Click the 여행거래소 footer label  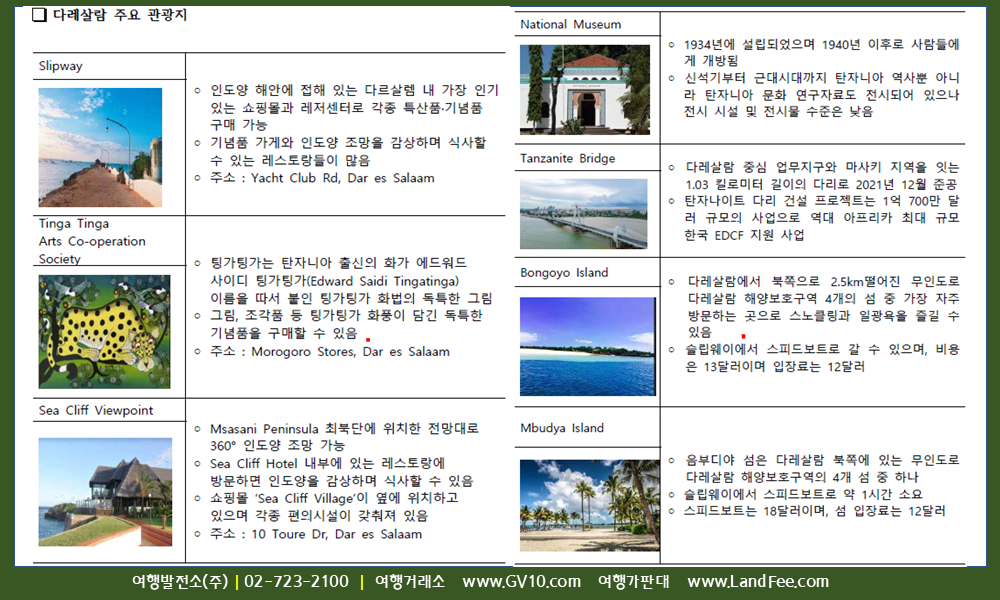[410, 582]
